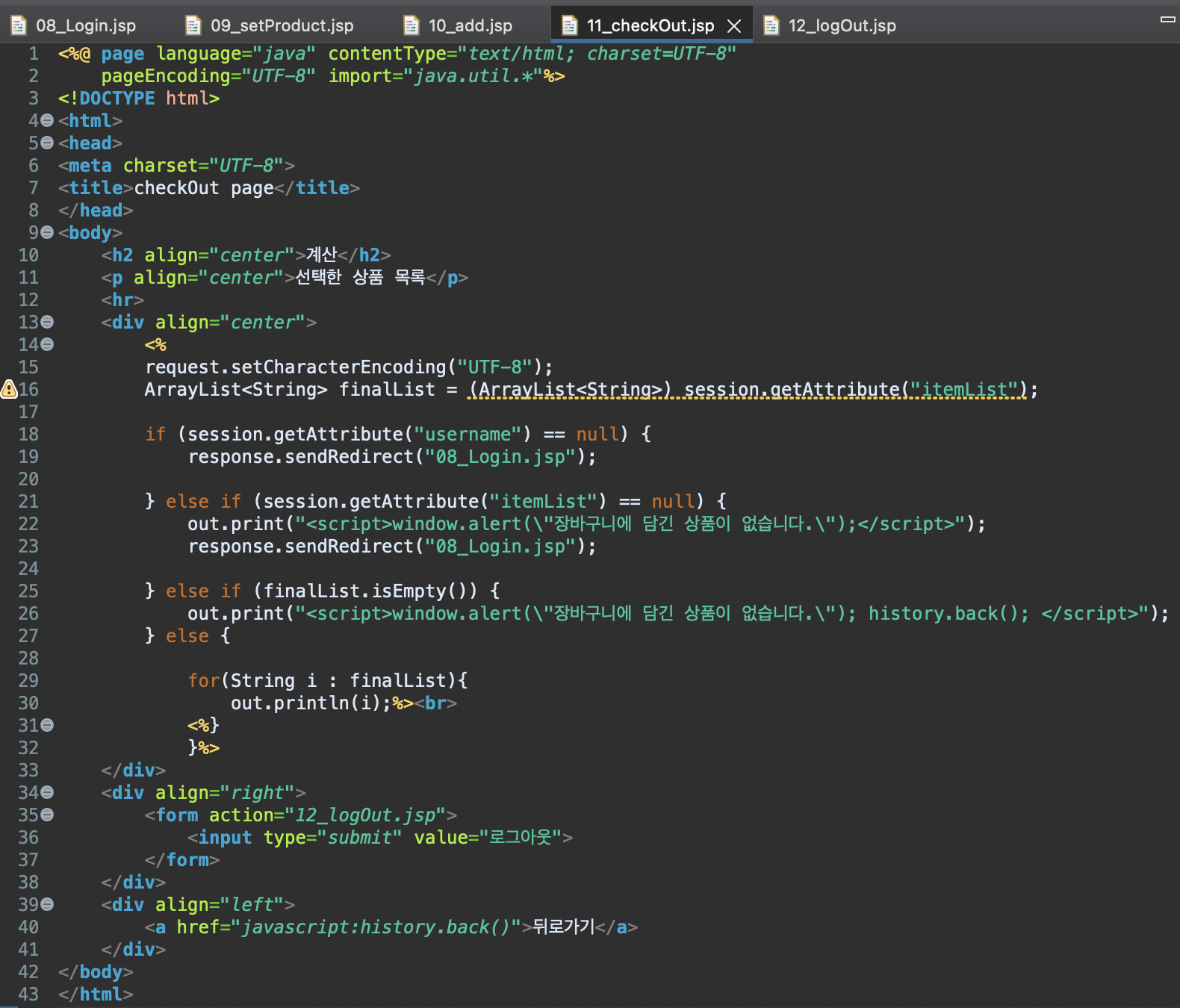
Task: Switch to the 09_setProduct.jsp tab
Action: click(x=270, y=25)
